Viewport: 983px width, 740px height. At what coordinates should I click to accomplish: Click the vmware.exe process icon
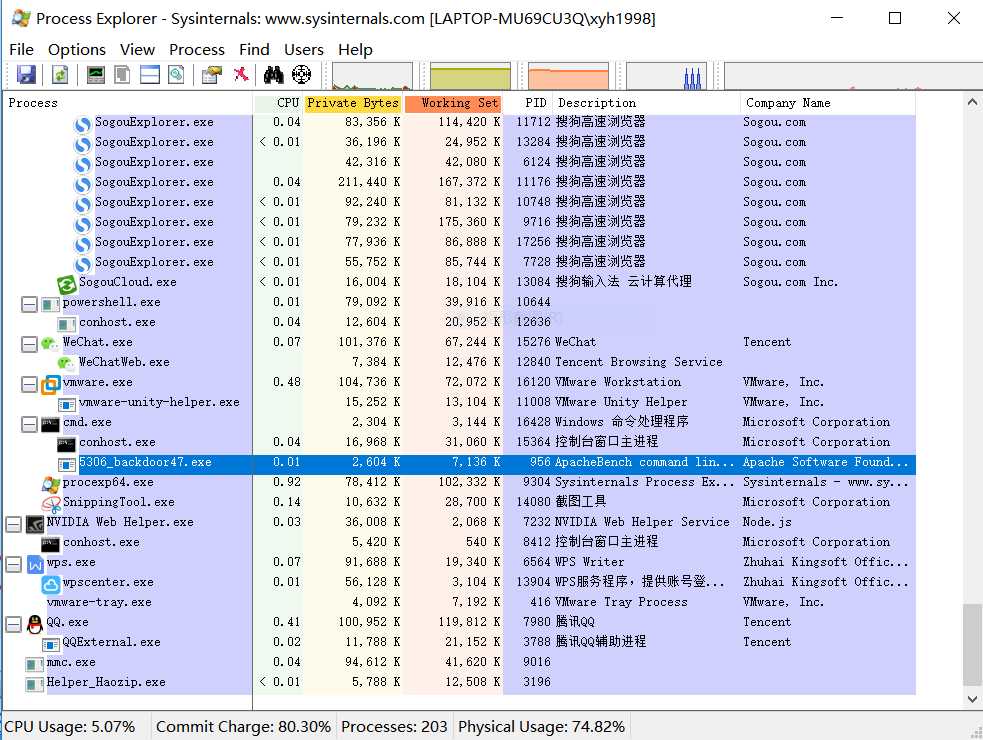click(51, 384)
